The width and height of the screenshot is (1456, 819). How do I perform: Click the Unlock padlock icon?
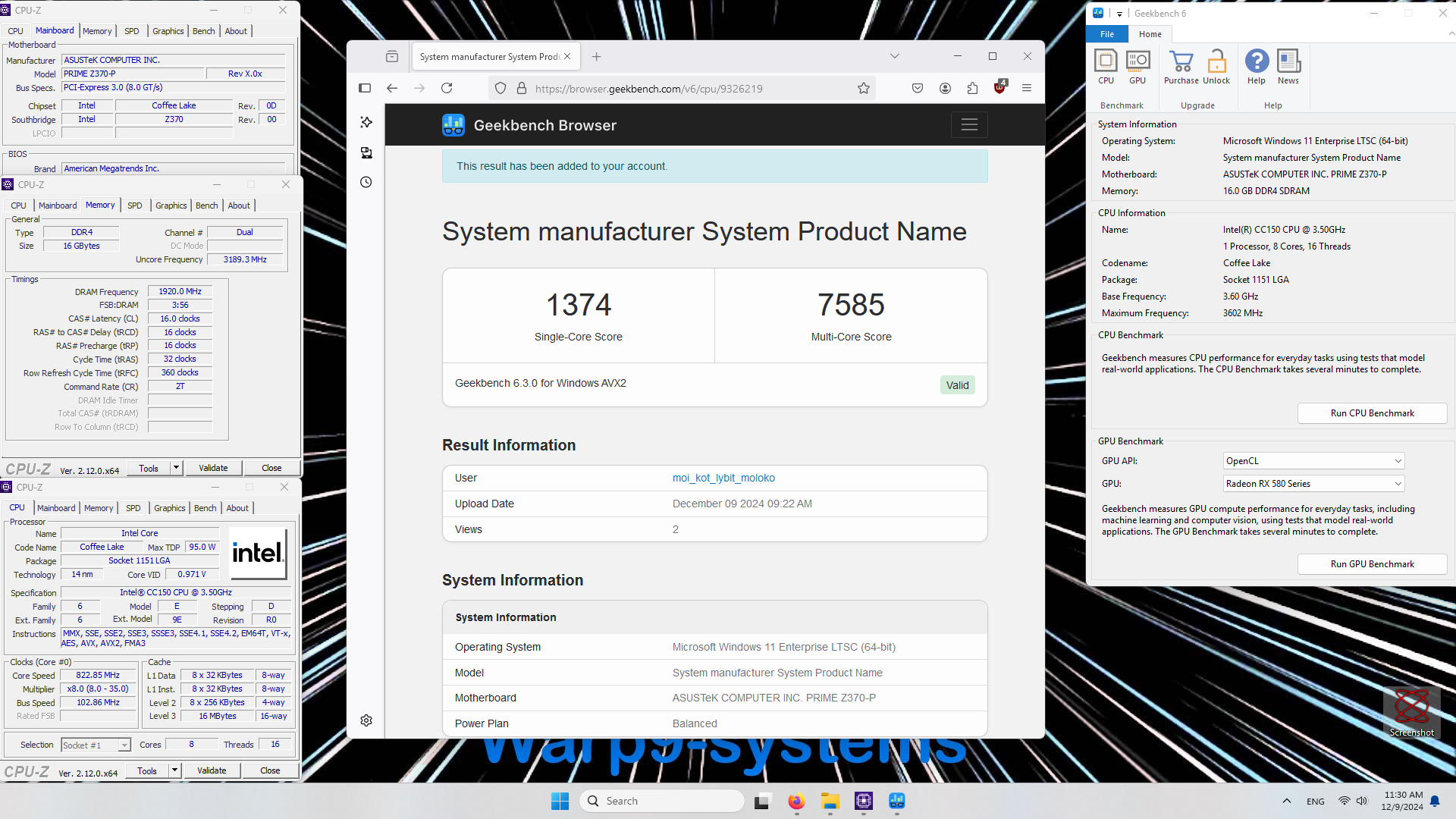click(x=1216, y=67)
